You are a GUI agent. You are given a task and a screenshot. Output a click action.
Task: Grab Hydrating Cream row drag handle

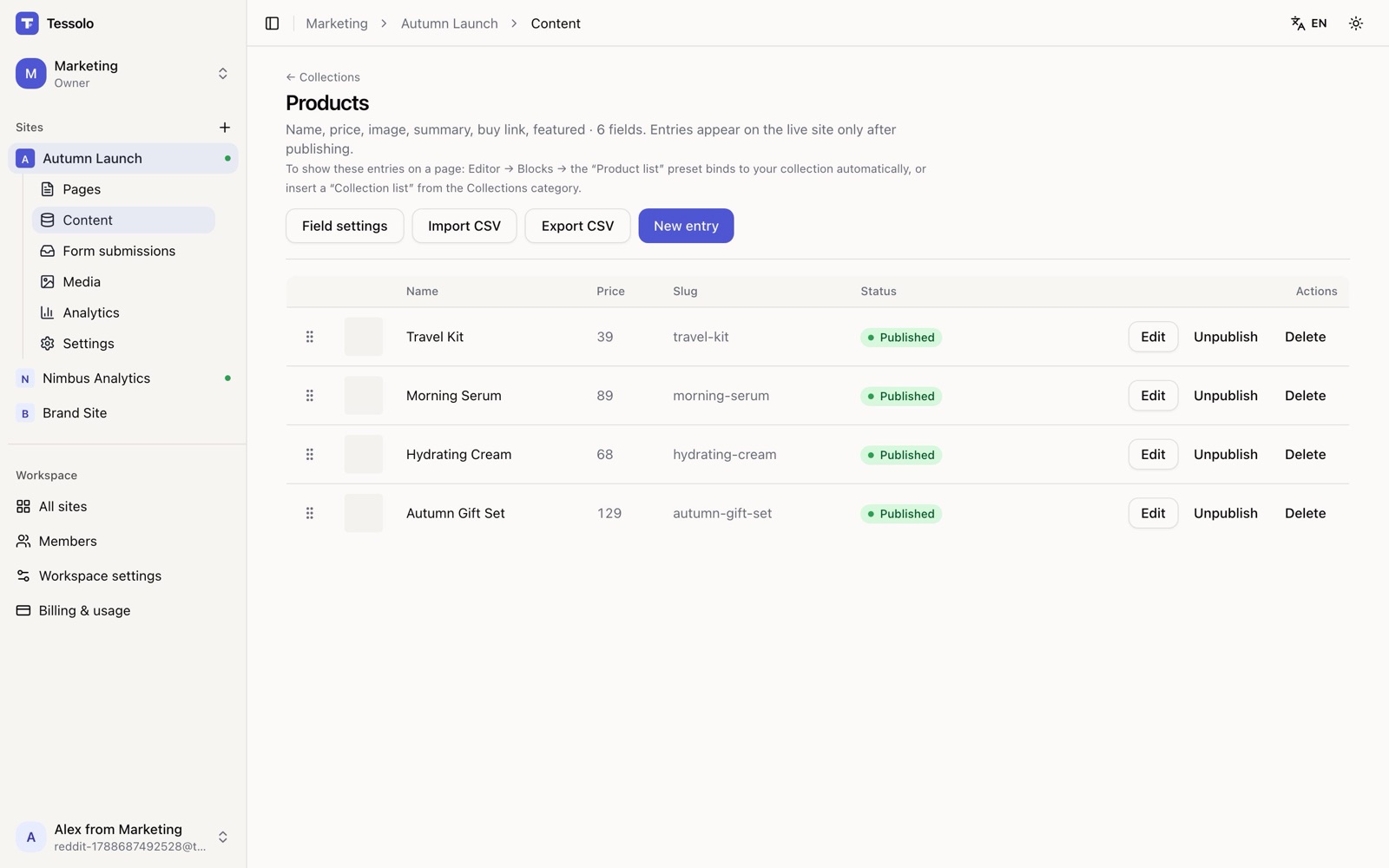pyautogui.click(x=310, y=455)
